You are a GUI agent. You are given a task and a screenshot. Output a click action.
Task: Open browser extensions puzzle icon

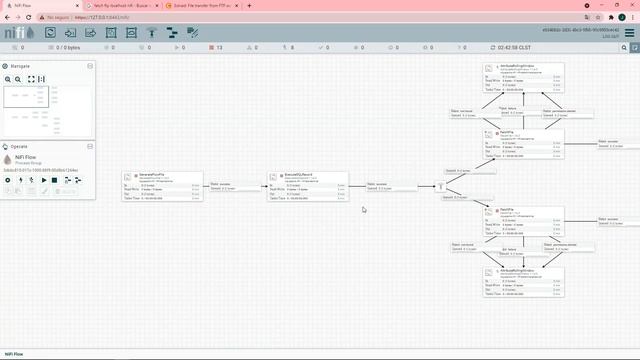coord(611,17)
